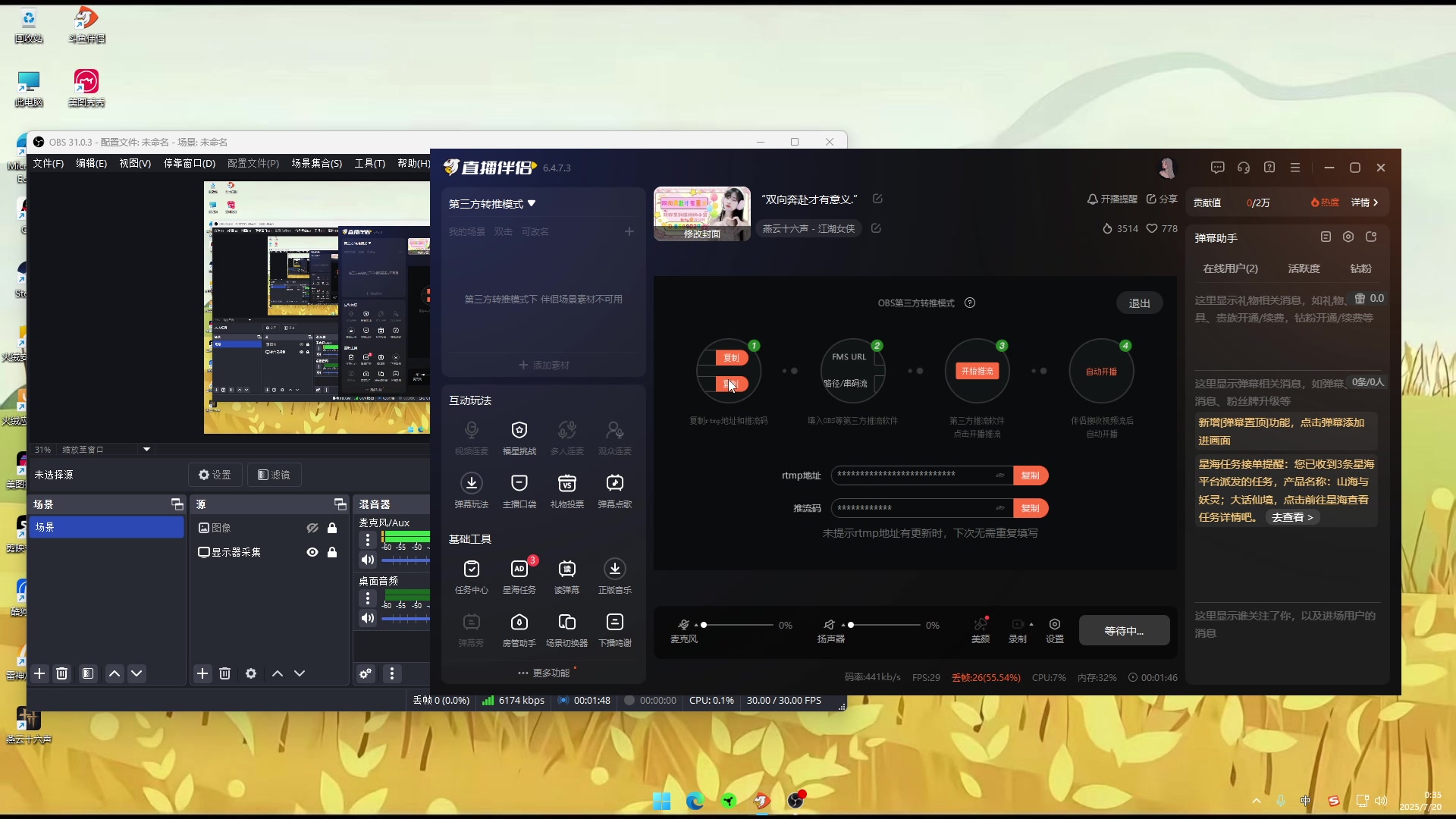
Task: Add a scene in OBS 场景 panel
Action: 39,673
